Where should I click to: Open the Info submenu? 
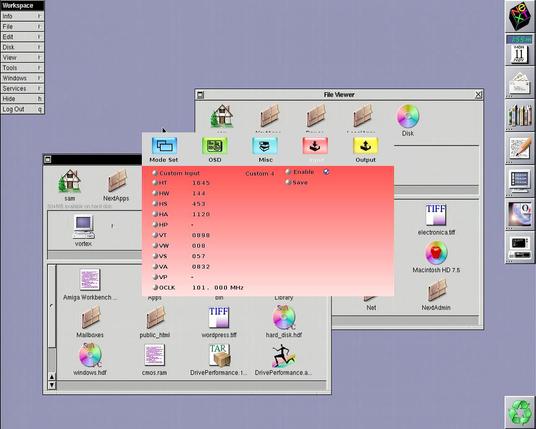click(x=22, y=16)
